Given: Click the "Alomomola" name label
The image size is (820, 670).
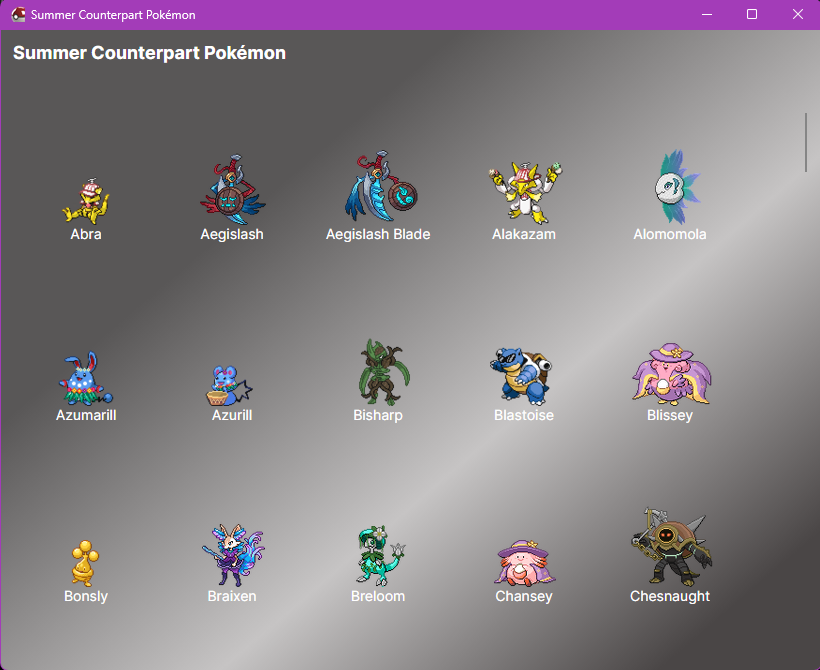Looking at the screenshot, I should 670,234.
